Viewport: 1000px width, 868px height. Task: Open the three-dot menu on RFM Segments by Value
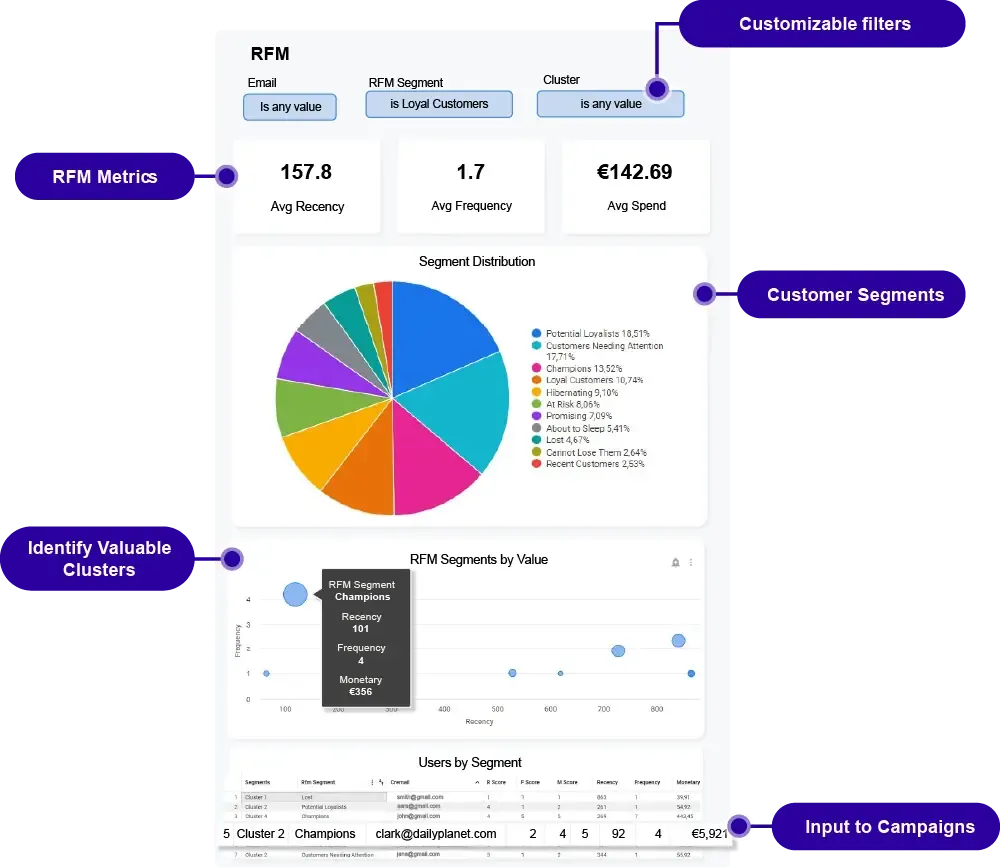pyautogui.click(x=691, y=563)
